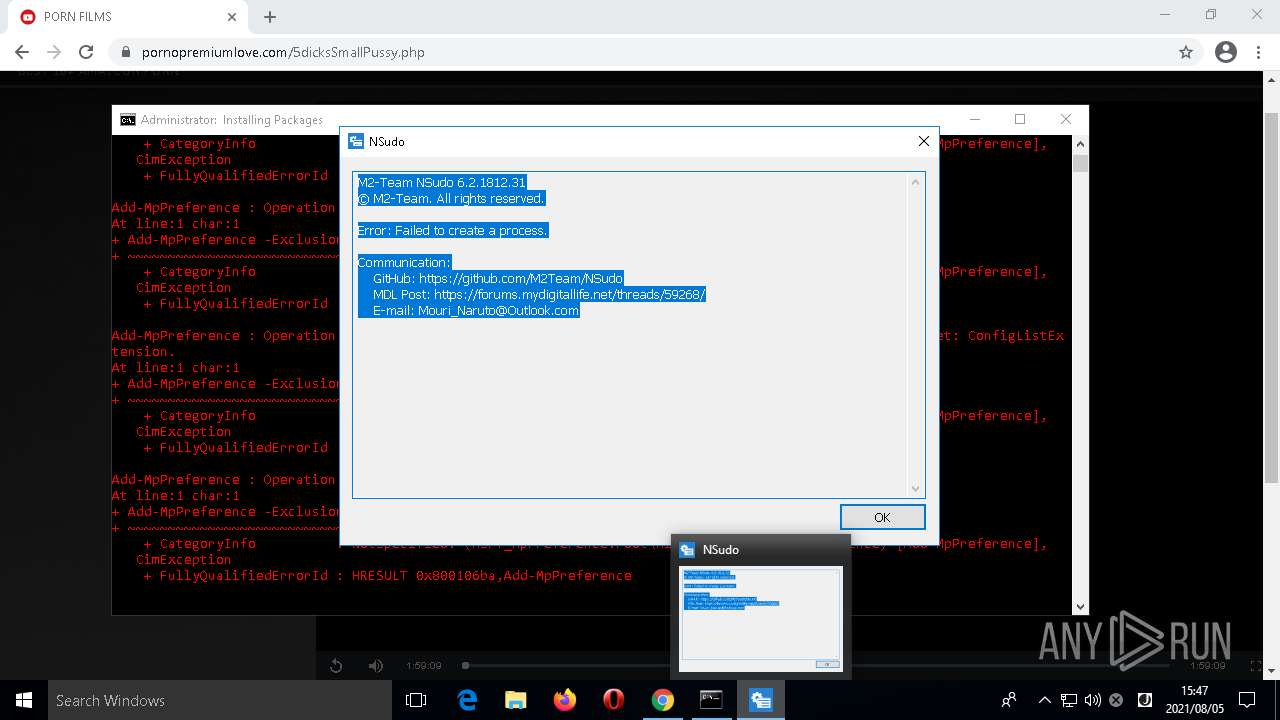The image size is (1280, 720).
Task: Reload the current page
Action: click(86, 52)
